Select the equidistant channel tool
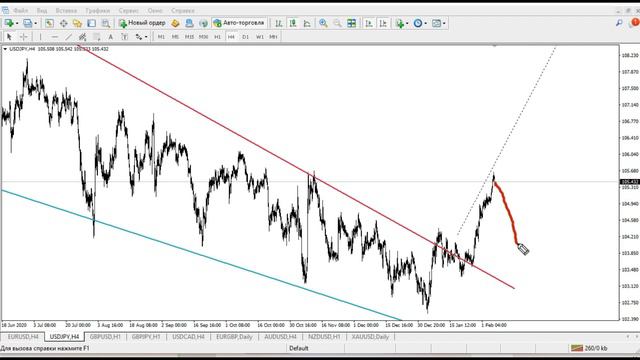640x360 pixels. pyautogui.click(x=82, y=37)
